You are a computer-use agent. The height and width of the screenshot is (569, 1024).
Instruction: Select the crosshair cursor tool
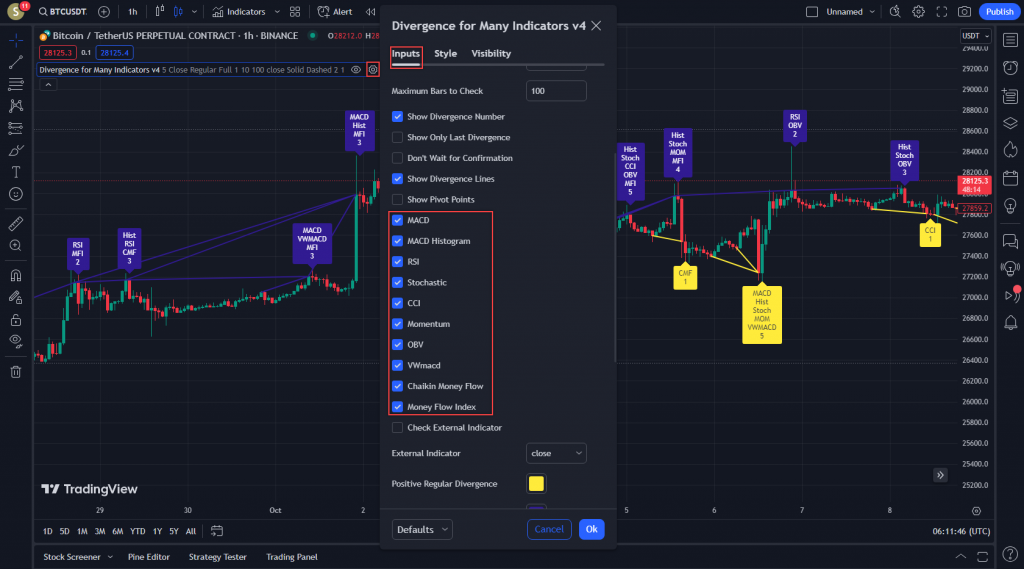tap(16, 41)
